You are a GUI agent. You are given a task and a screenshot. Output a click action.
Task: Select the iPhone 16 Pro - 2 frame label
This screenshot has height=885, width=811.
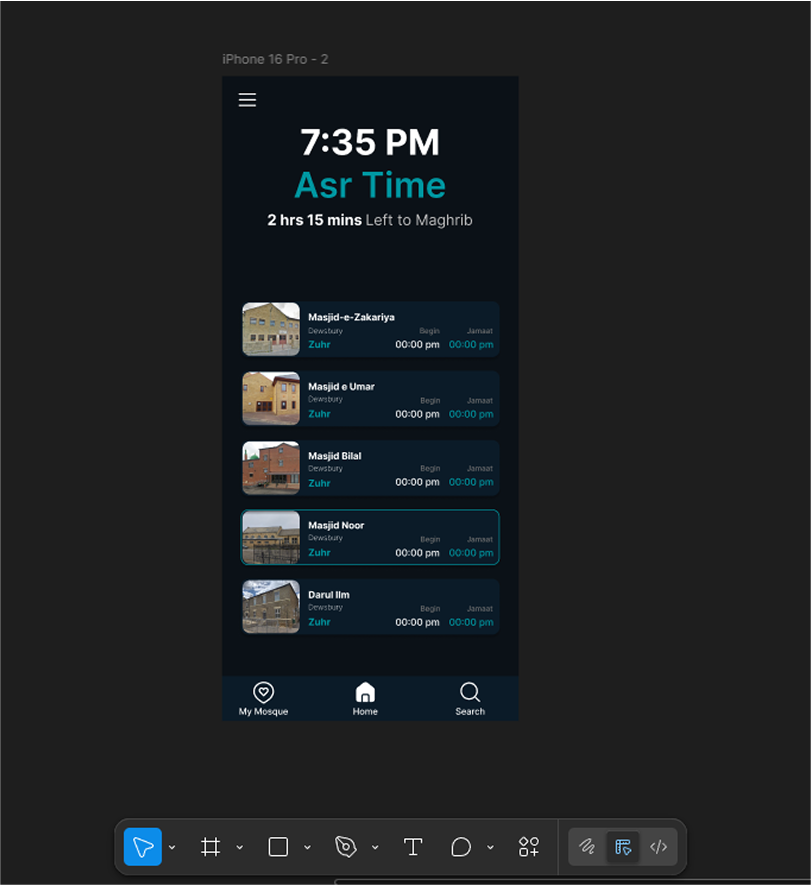[x=275, y=59]
